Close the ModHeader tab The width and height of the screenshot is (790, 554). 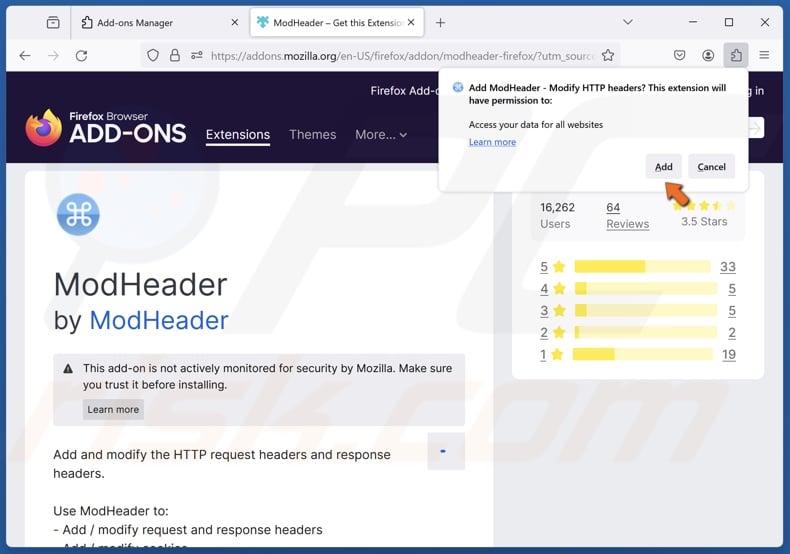pyautogui.click(x=411, y=23)
